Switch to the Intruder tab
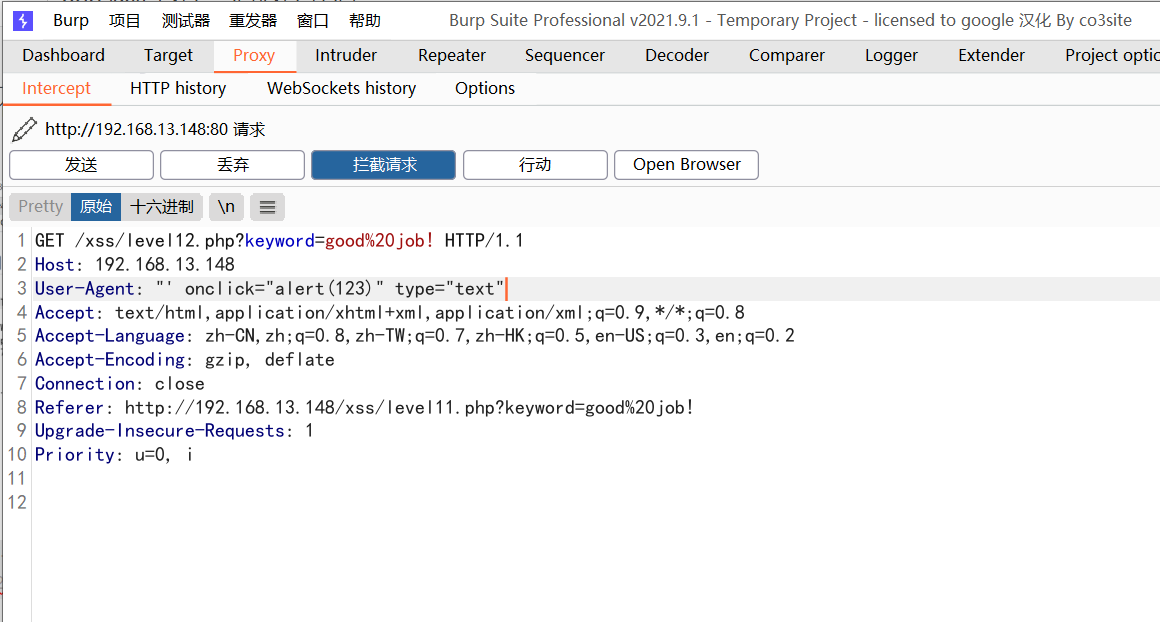The width and height of the screenshot is (1160, 622). (x=345, y=55)
